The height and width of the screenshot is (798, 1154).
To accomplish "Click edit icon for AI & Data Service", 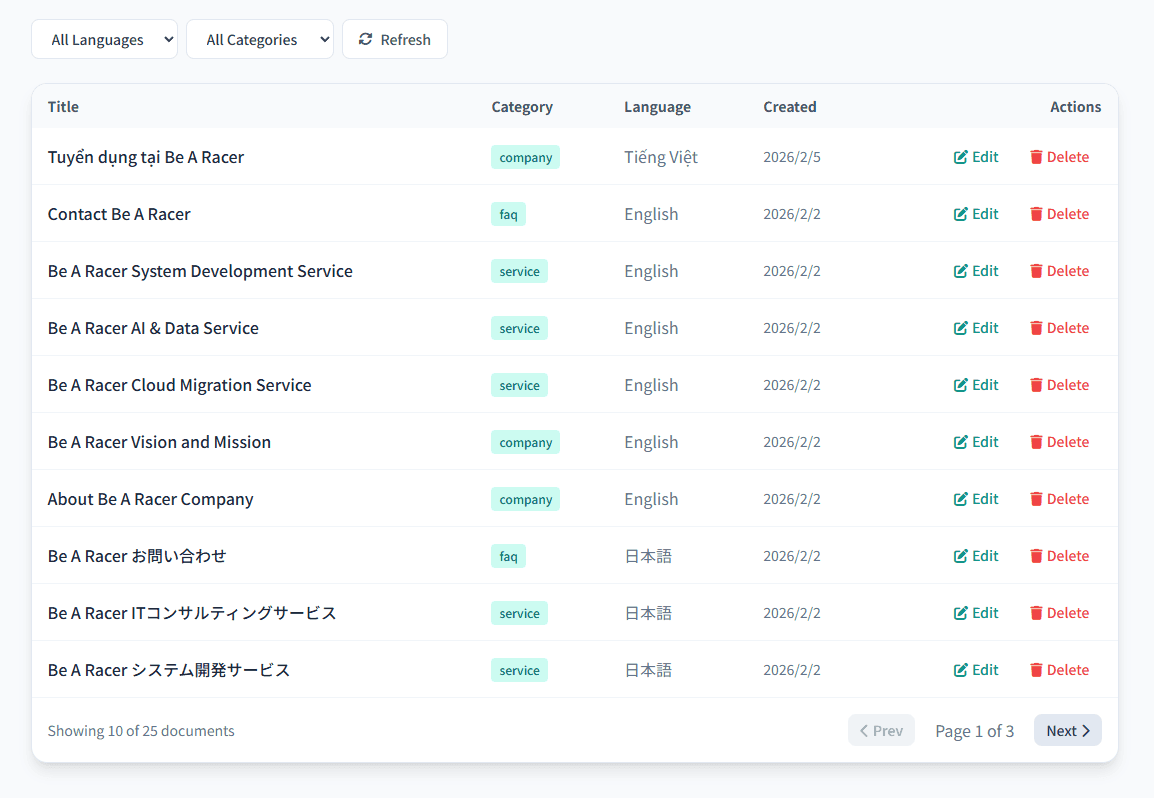I will [x=960, y=328].
